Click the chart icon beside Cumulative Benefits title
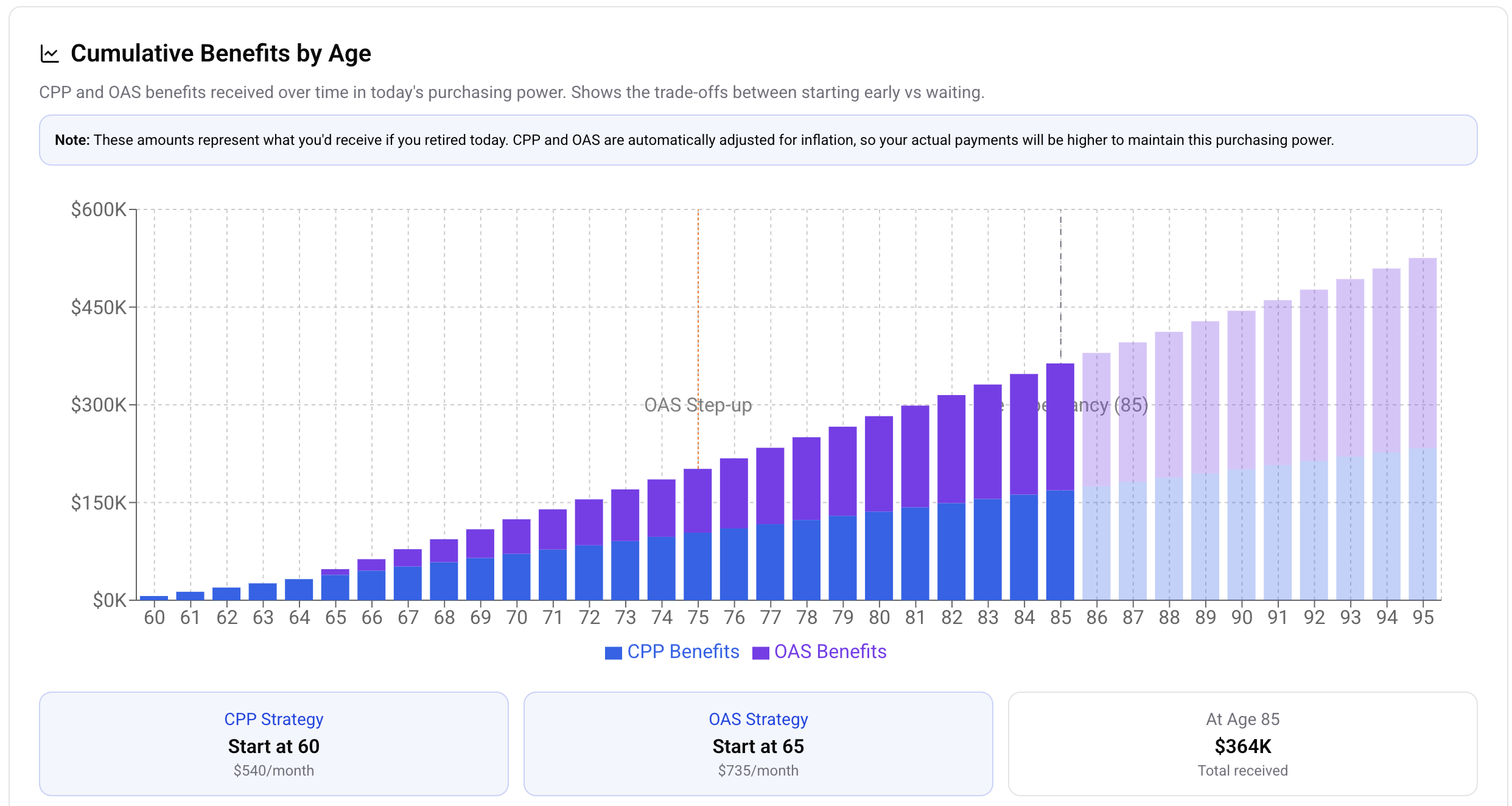1512x806 pixels. 49,54
